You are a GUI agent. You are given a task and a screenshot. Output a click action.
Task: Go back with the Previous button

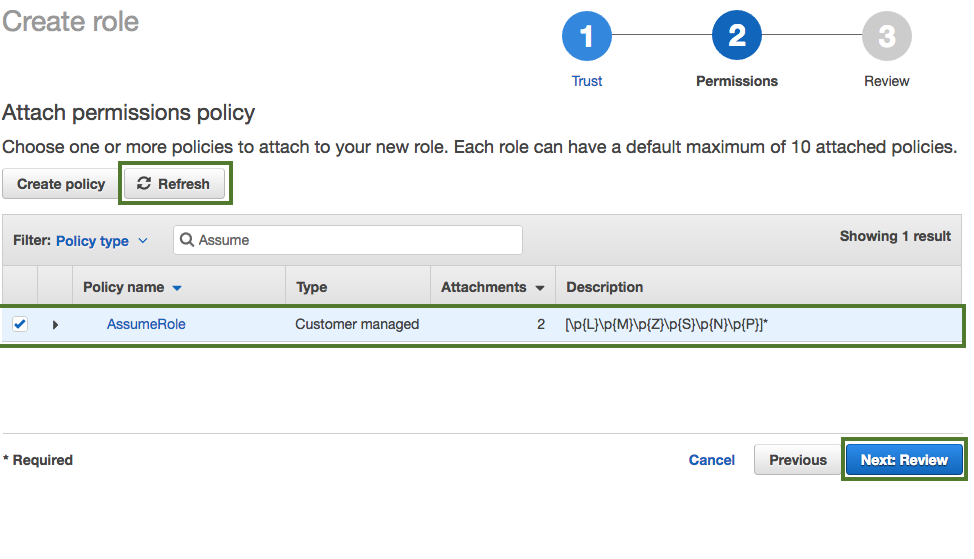tap(797, 460)
